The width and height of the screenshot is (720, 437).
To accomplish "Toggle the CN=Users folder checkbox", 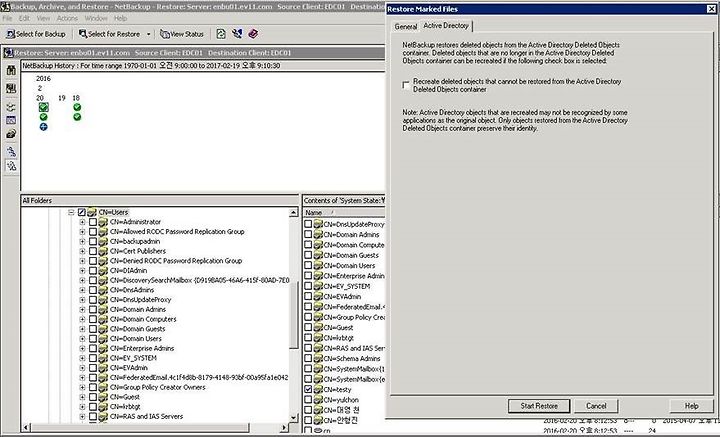I will 82,212.
